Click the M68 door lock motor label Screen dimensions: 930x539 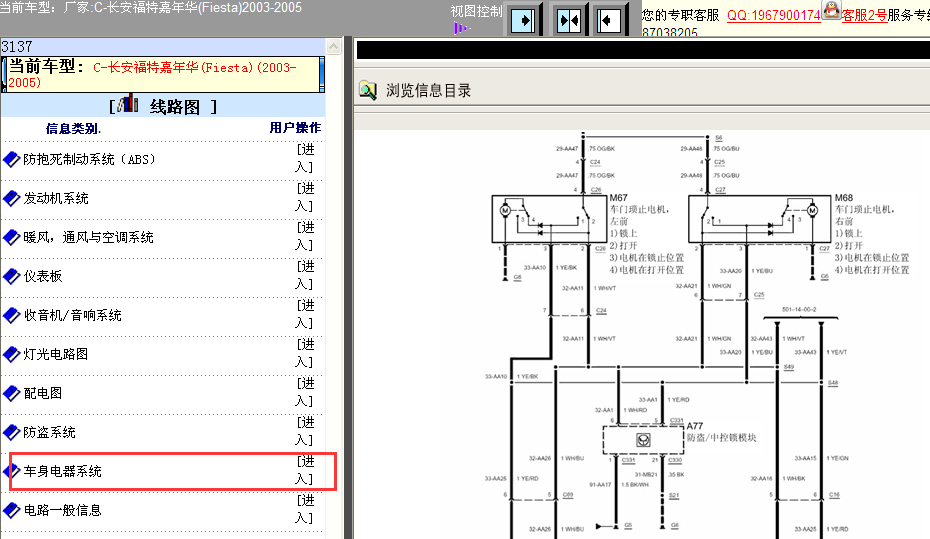844,197
